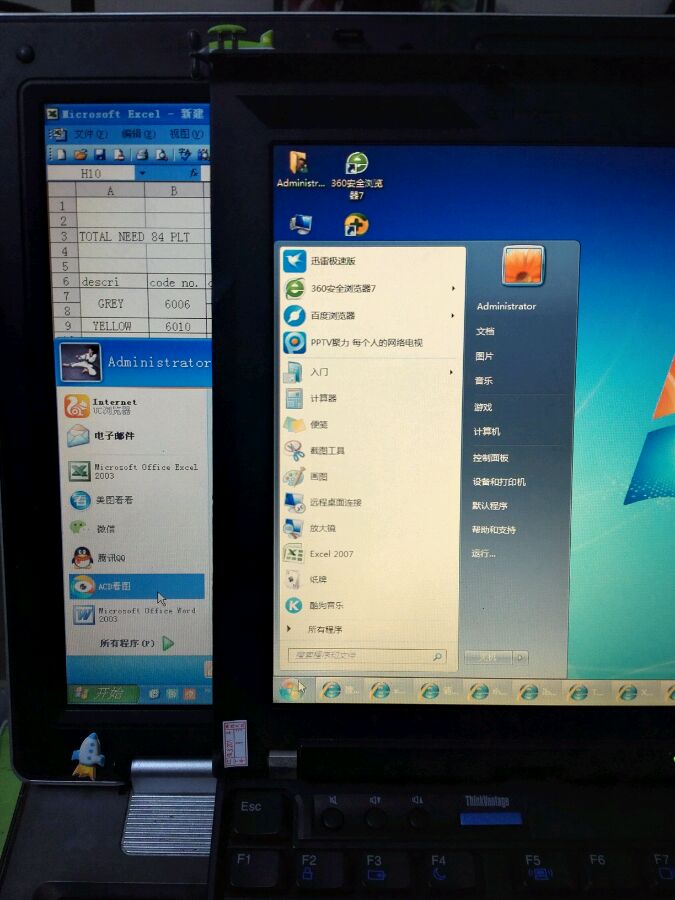Click 运行... Run command

(483, 553)
